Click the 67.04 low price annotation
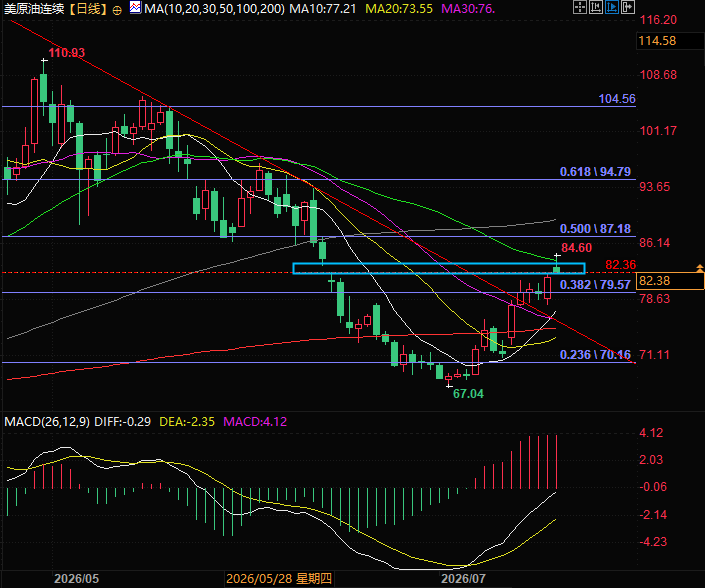This screenshot has height=588, width=705. coord(468,394)
